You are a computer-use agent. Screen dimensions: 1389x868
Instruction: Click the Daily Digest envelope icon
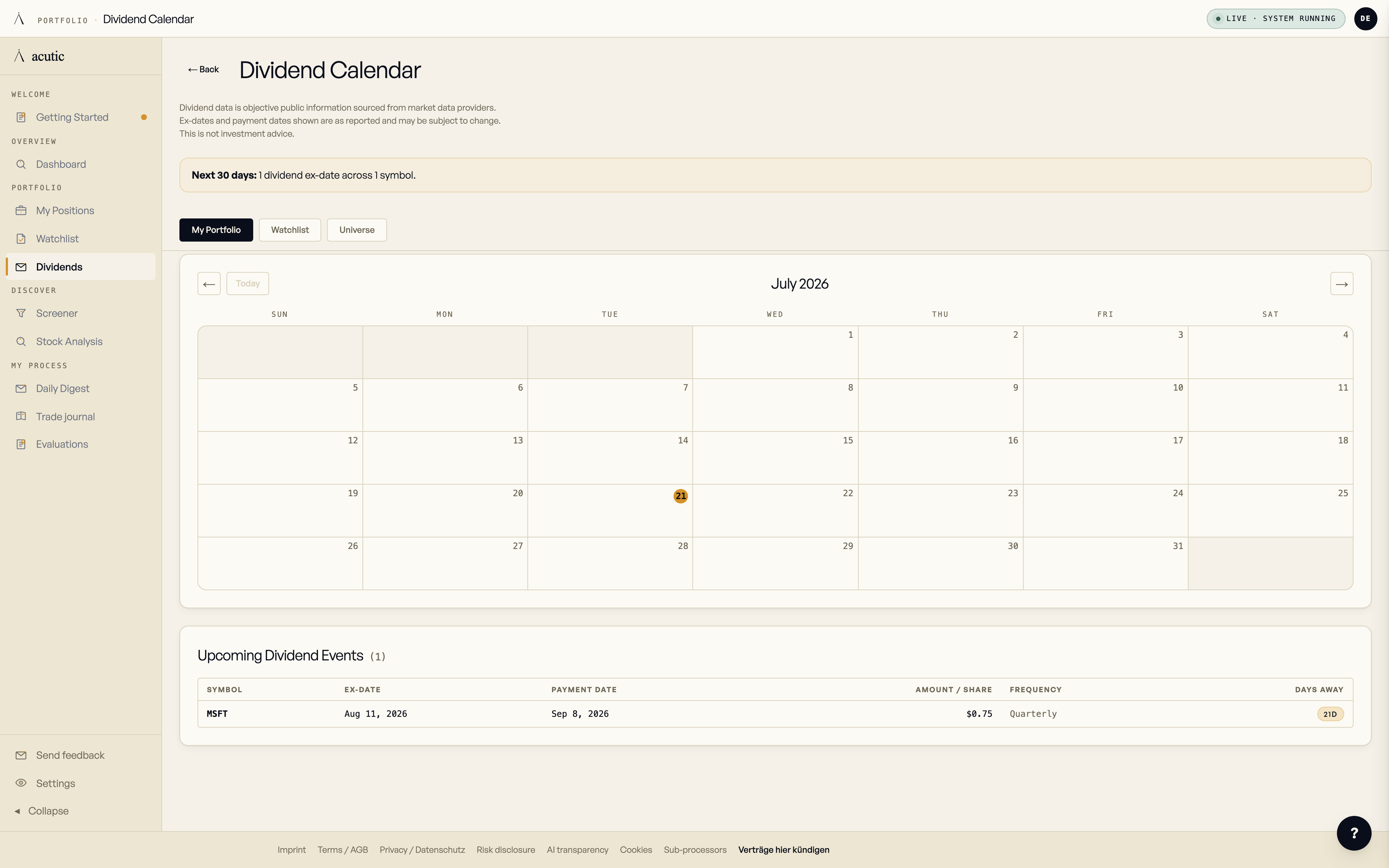tap(21, 389)
